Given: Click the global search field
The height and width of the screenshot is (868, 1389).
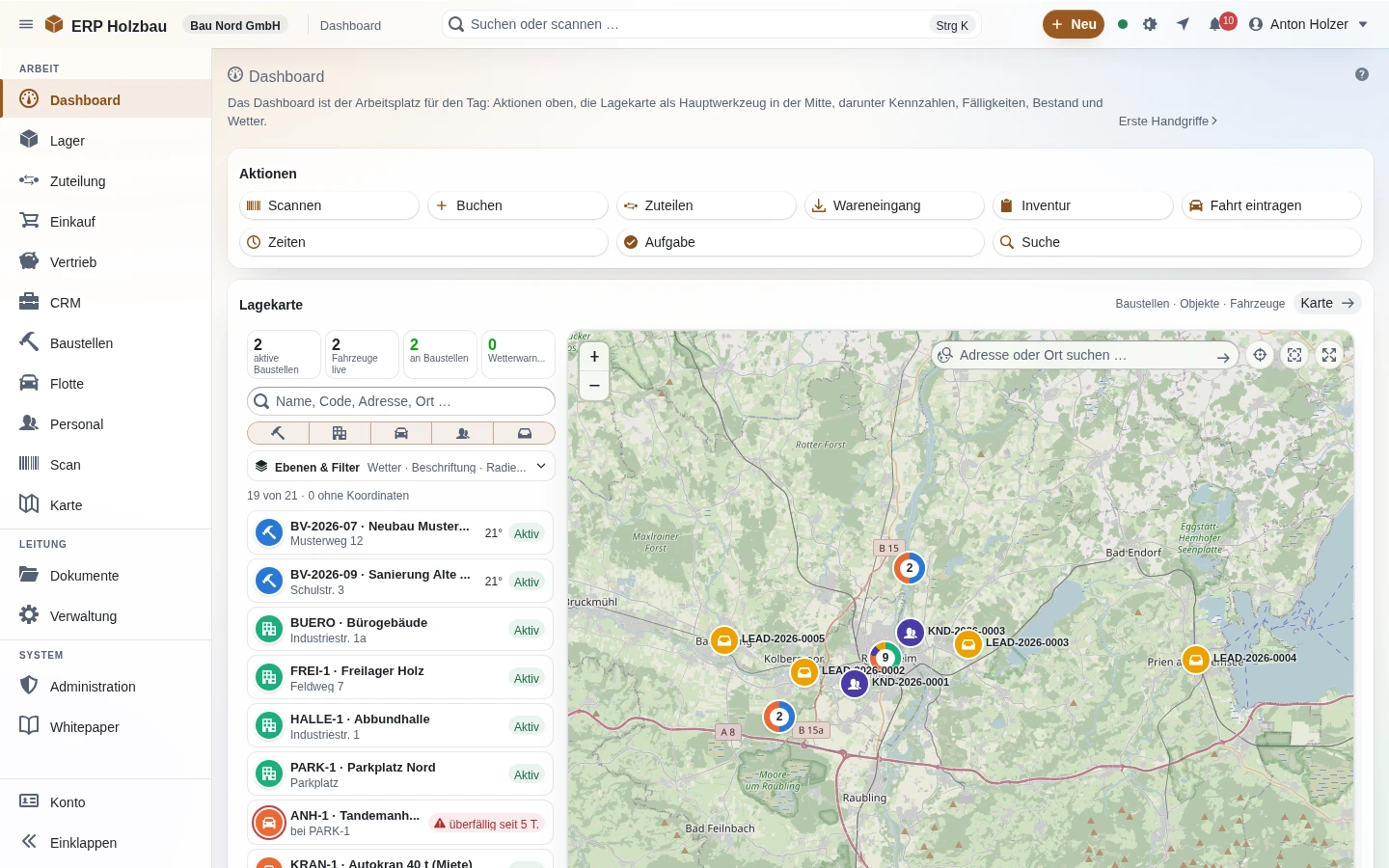Looking at the screenshot, I should [711, 24].
